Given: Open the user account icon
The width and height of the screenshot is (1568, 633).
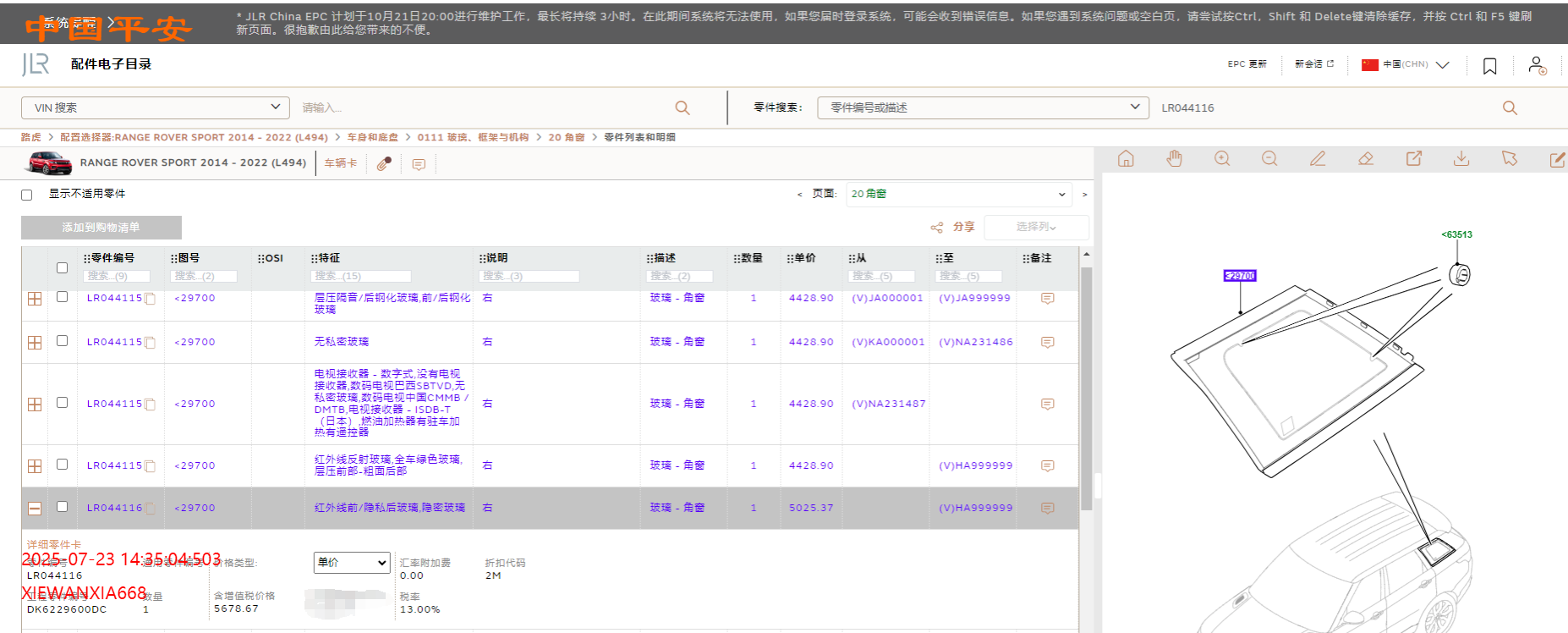Looking at the screenshot, I should 1537,65.
